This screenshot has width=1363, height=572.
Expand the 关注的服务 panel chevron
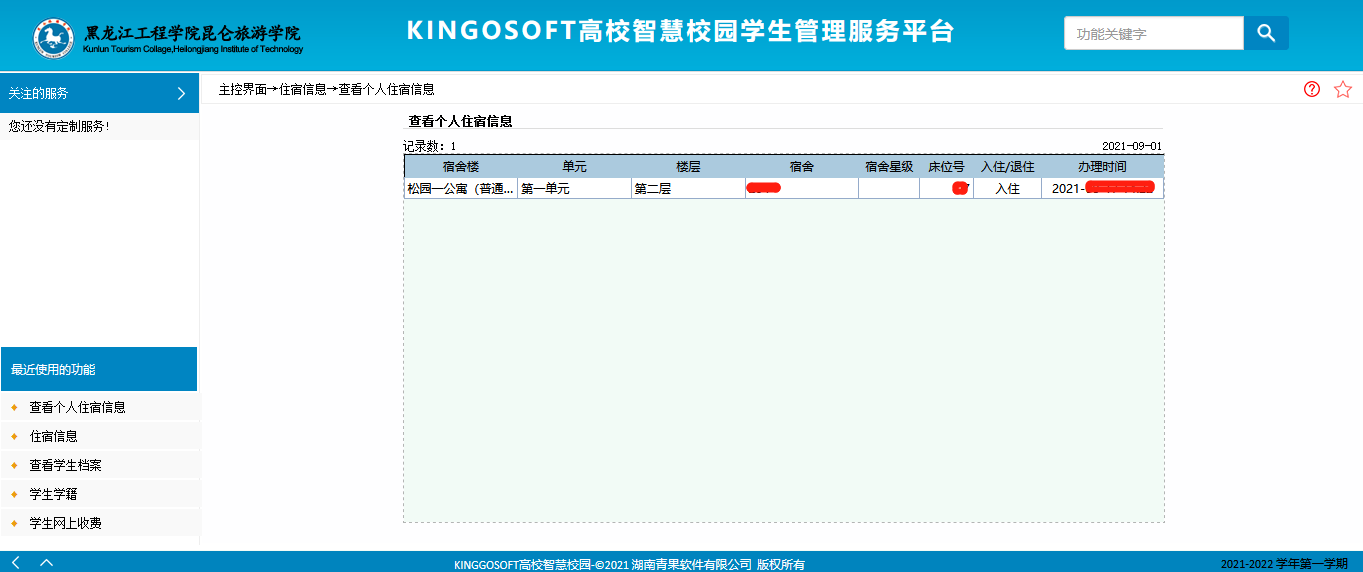181,93
